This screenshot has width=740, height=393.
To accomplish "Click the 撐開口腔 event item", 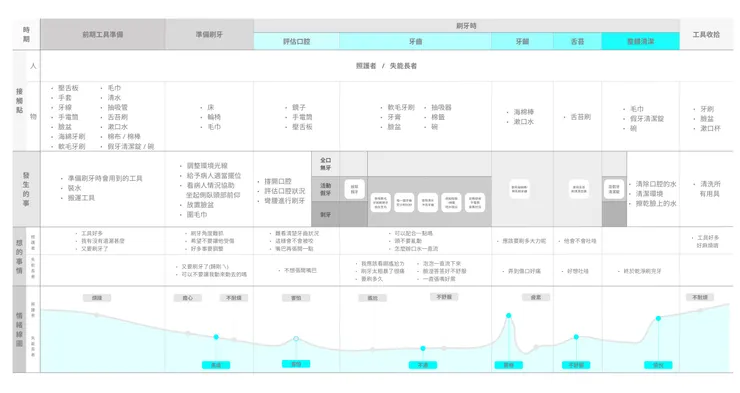I will click(278, 181).
